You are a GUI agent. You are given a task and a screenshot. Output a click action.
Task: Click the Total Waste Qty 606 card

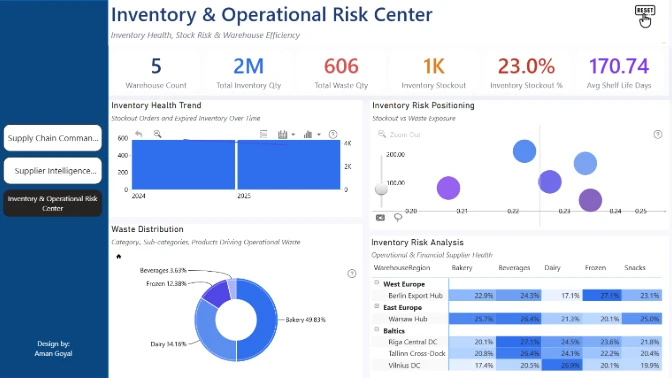coord(341,72)
